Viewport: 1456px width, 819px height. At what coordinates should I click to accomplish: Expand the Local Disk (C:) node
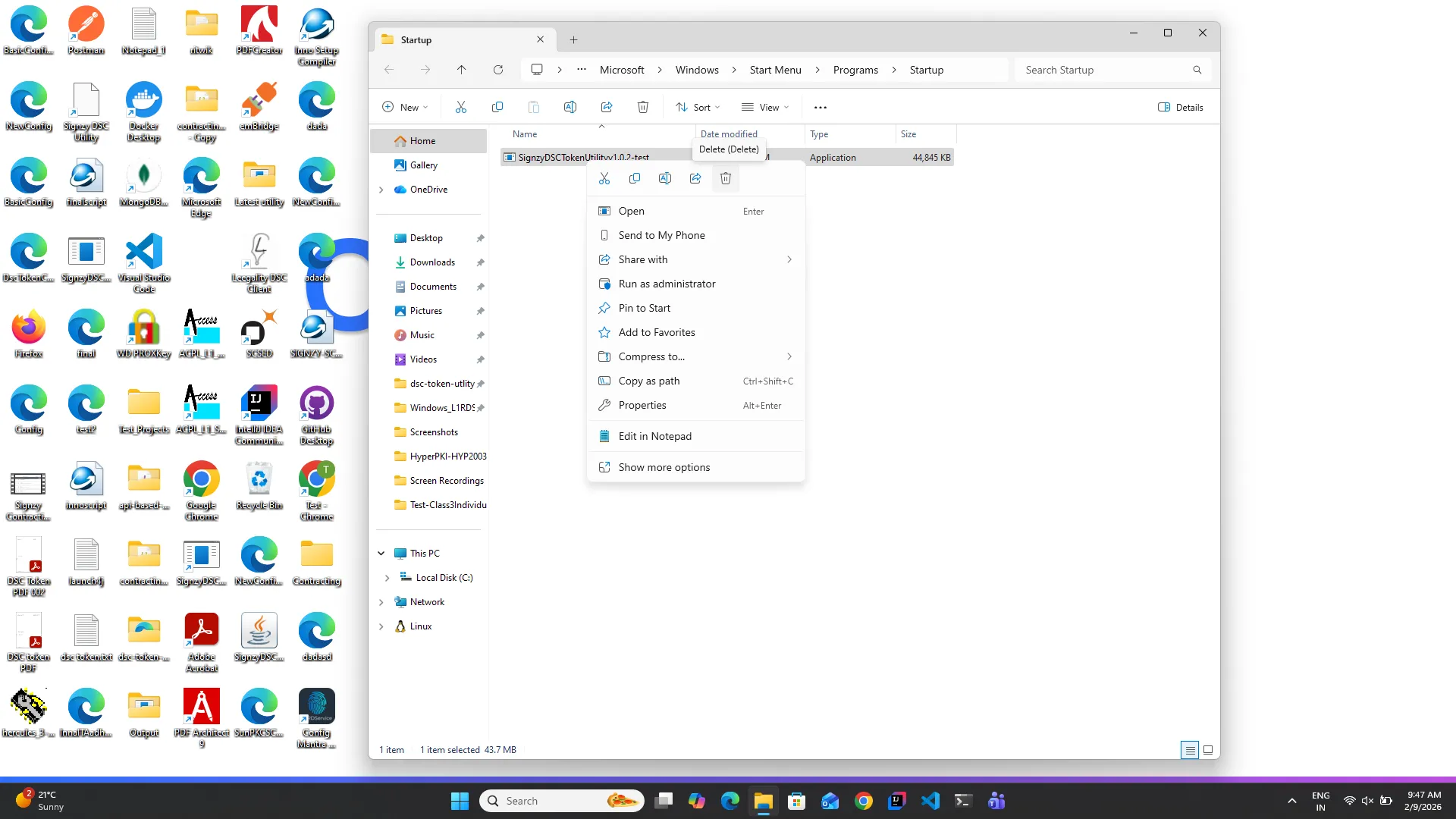tap(388, 578)
